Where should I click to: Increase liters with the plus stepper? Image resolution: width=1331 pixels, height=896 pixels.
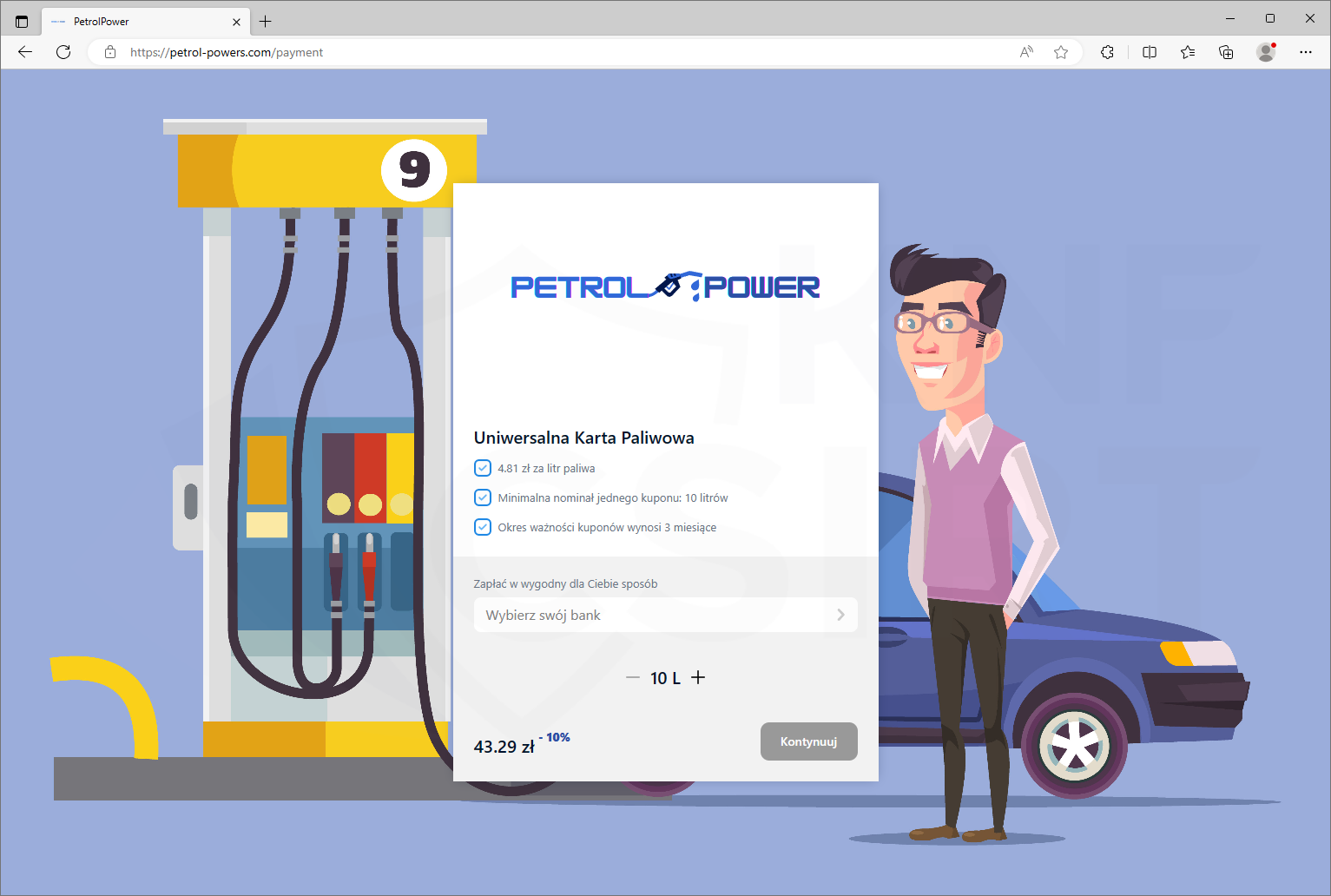698,677
